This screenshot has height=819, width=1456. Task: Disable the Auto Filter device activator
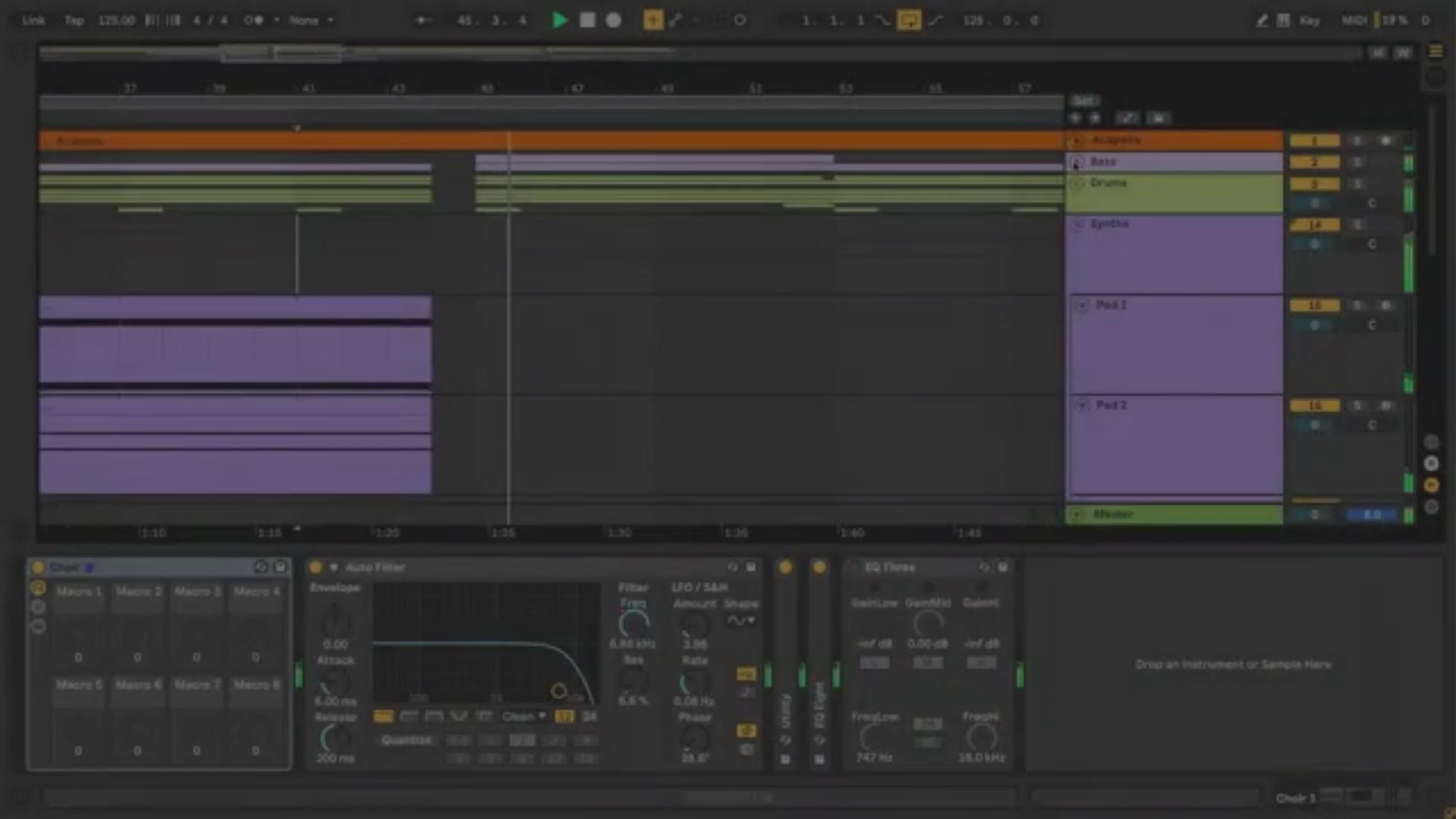[x=315, y=567]
